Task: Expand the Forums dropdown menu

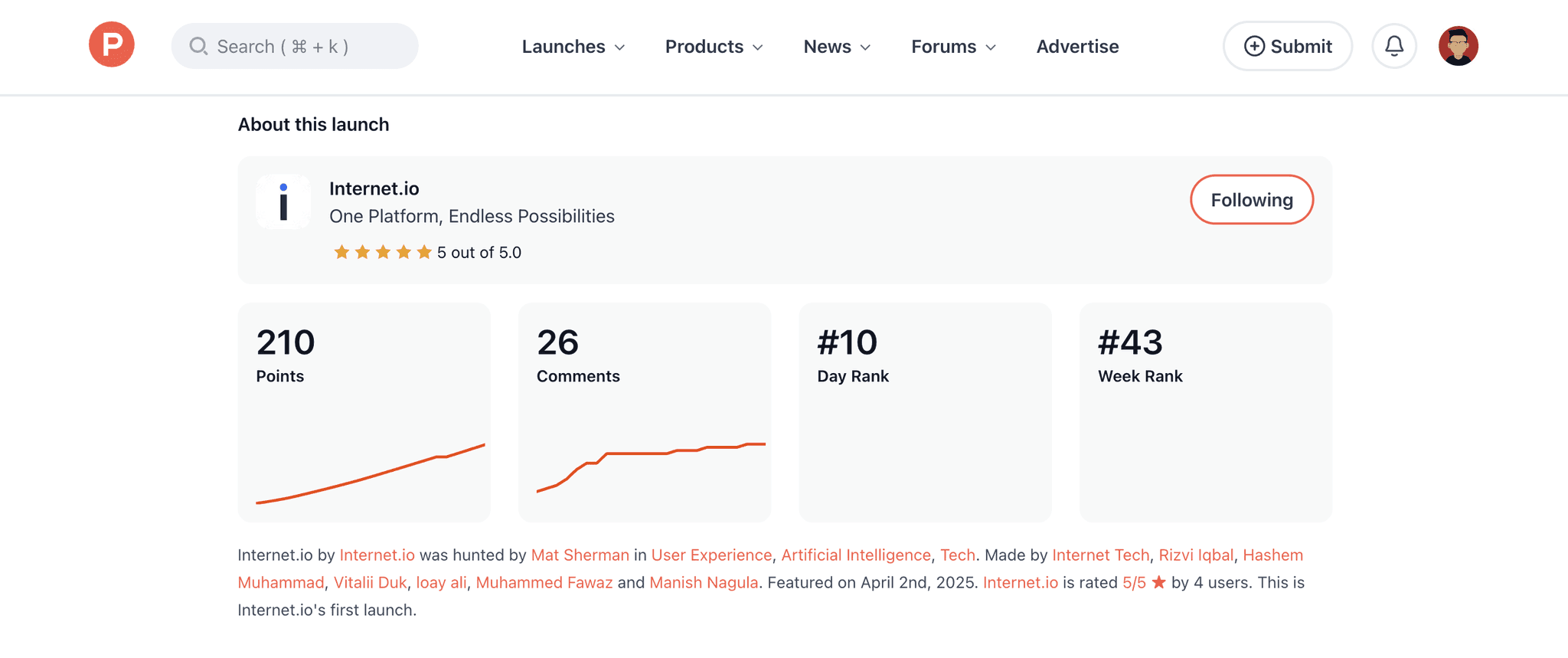Action: pos(954,47)
